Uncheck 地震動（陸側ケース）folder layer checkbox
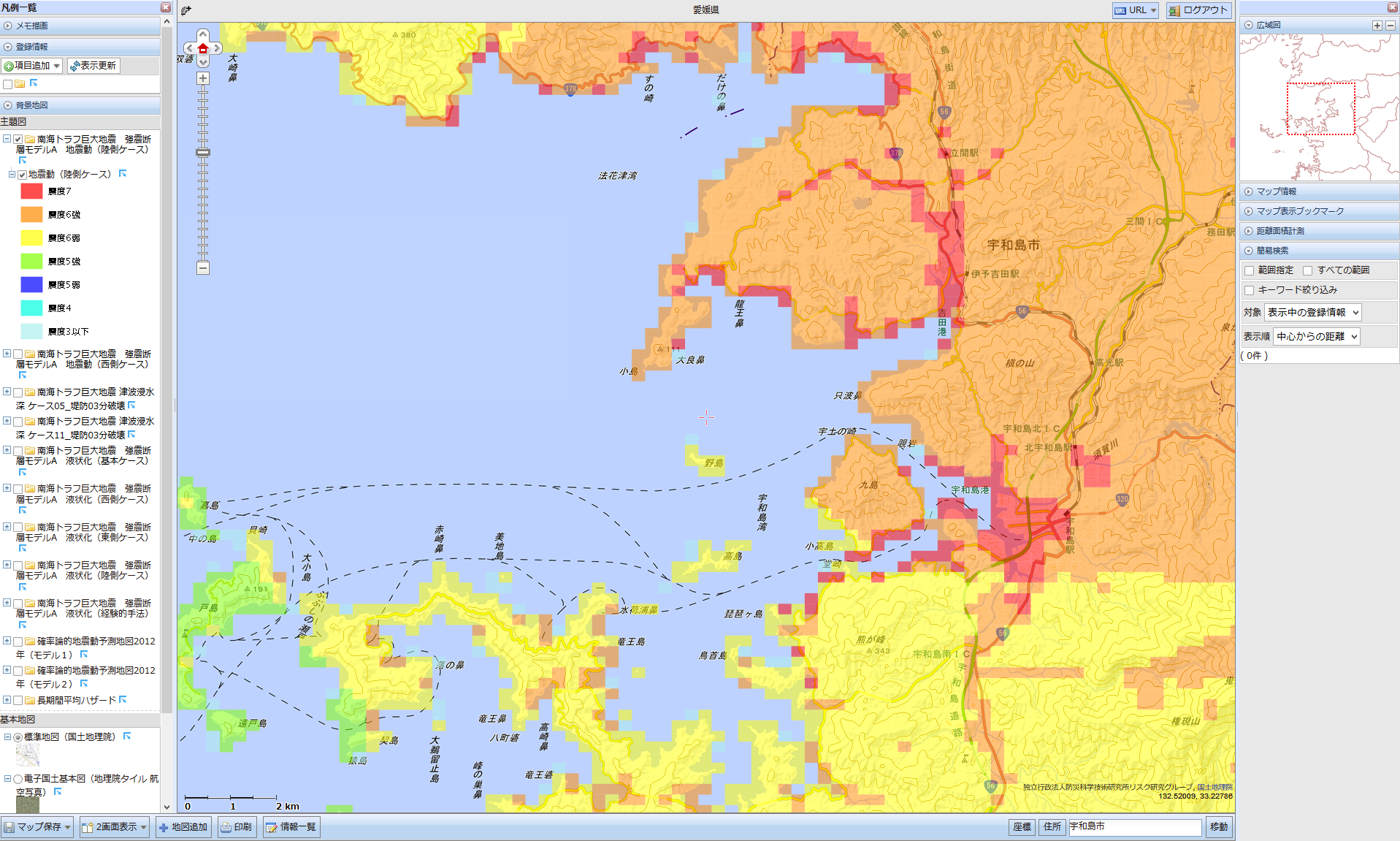Viewport: 1400px width, 841px height. click(x=18, y=139)
